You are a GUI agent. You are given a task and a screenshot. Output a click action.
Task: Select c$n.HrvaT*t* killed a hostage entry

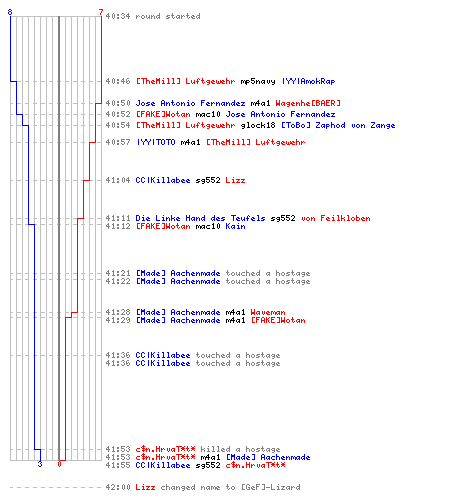193,449
